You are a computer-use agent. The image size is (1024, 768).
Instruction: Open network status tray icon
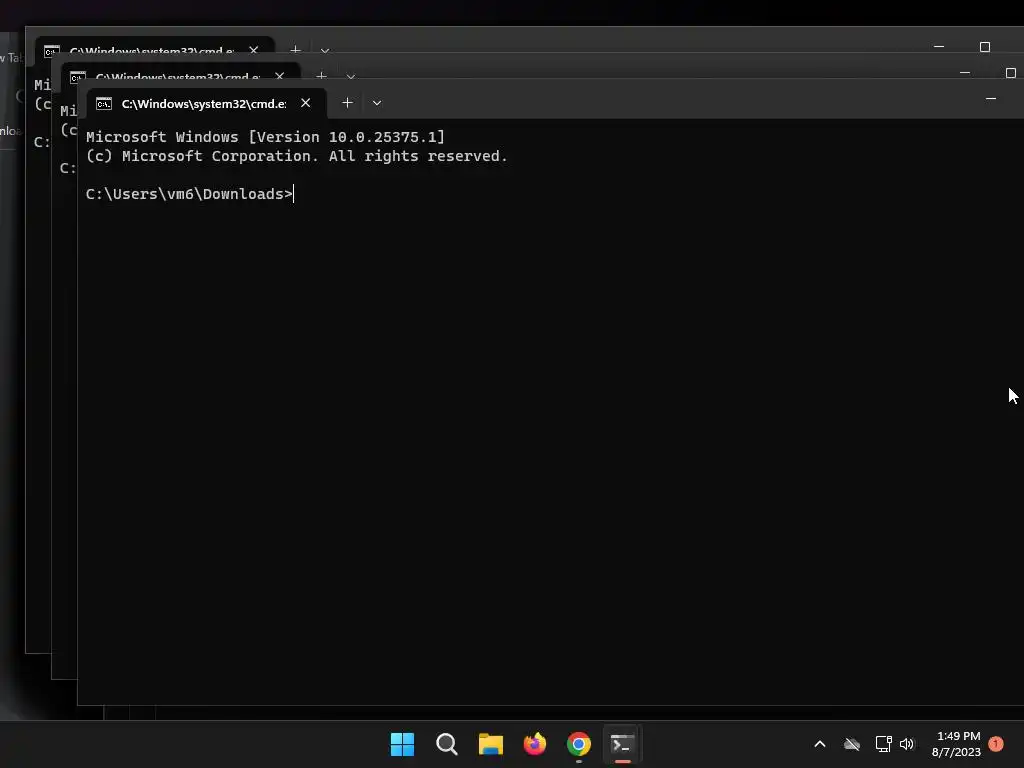[884, 744]
